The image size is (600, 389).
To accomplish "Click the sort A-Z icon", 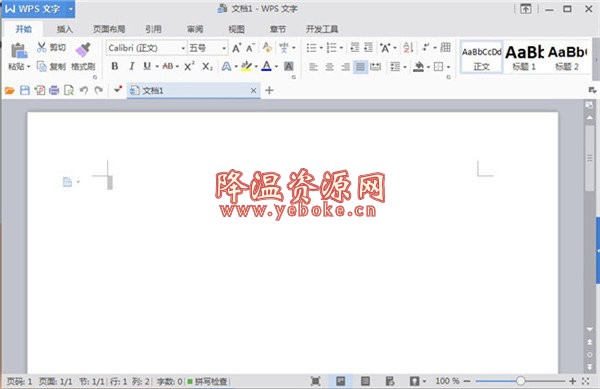I will point(408,47).
